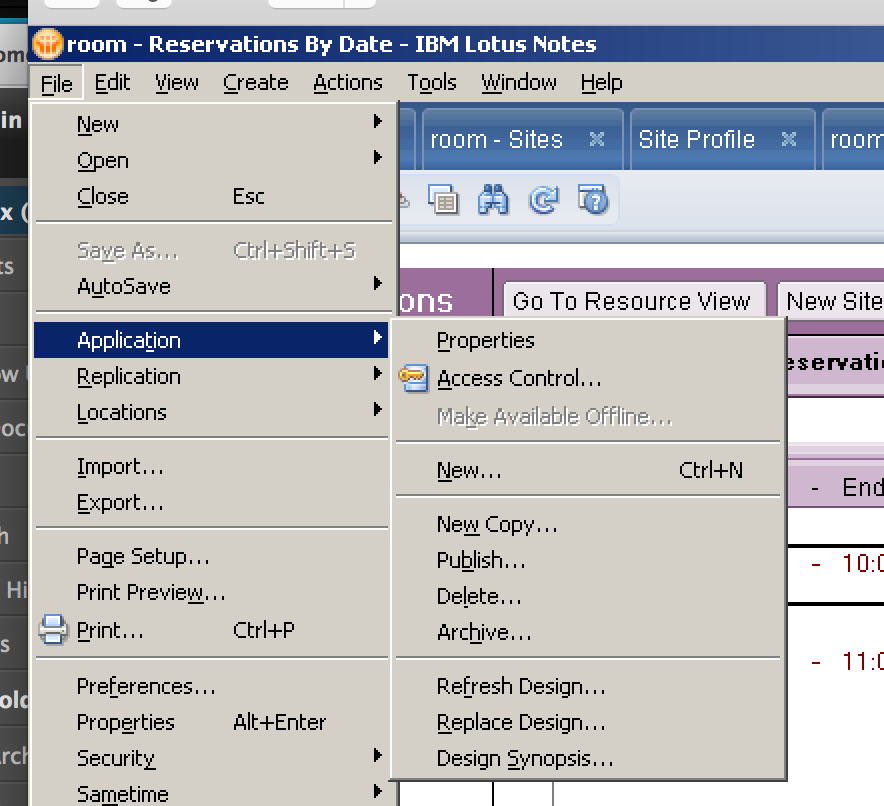
Task: Select Import... in the File menu
Action: coord(211,467)
